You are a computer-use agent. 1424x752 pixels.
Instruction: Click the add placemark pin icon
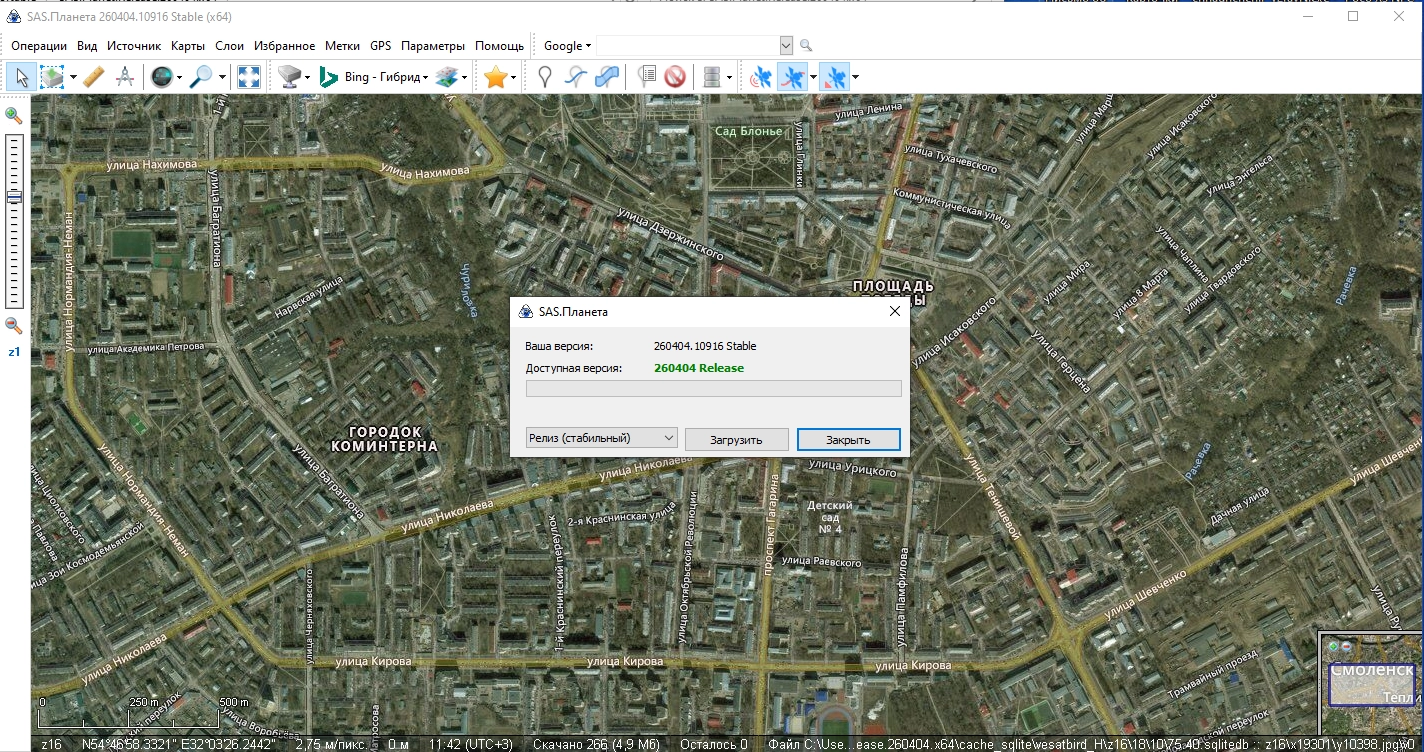pyautogui.click(x=545, y=77)
